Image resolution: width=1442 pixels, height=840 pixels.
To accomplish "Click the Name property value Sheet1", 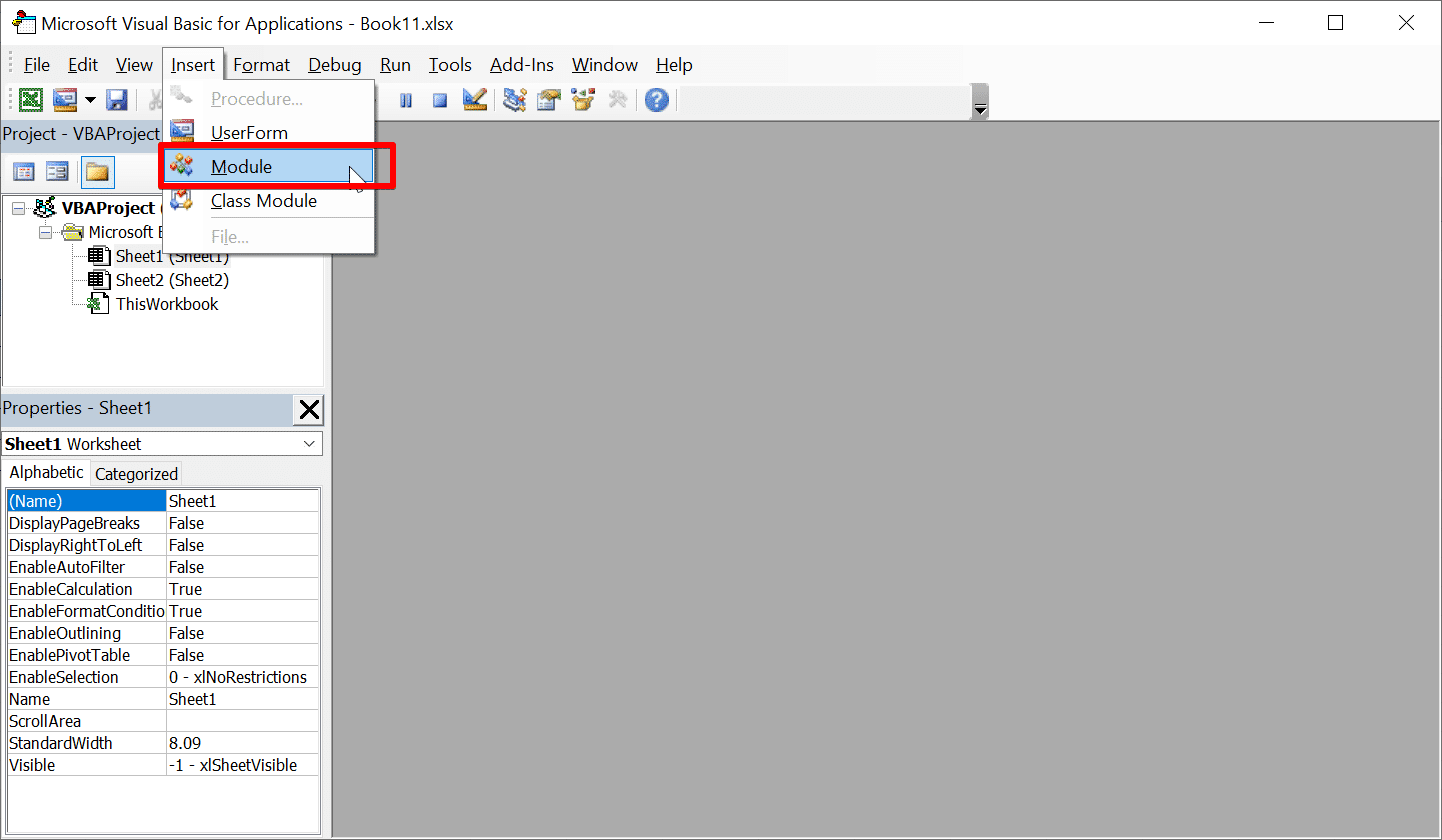I will pyautogui.click(x=243, y=699).
